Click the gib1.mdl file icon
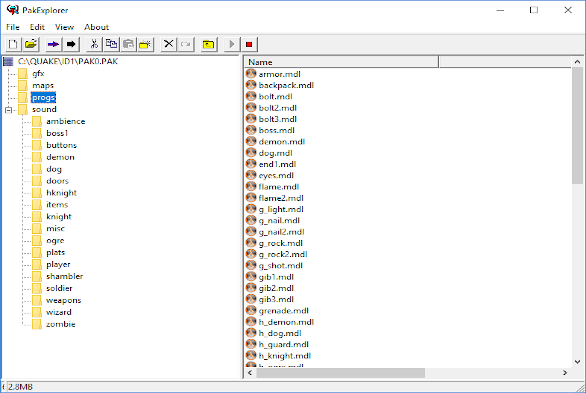586x393 pixels. click(251, 276)
